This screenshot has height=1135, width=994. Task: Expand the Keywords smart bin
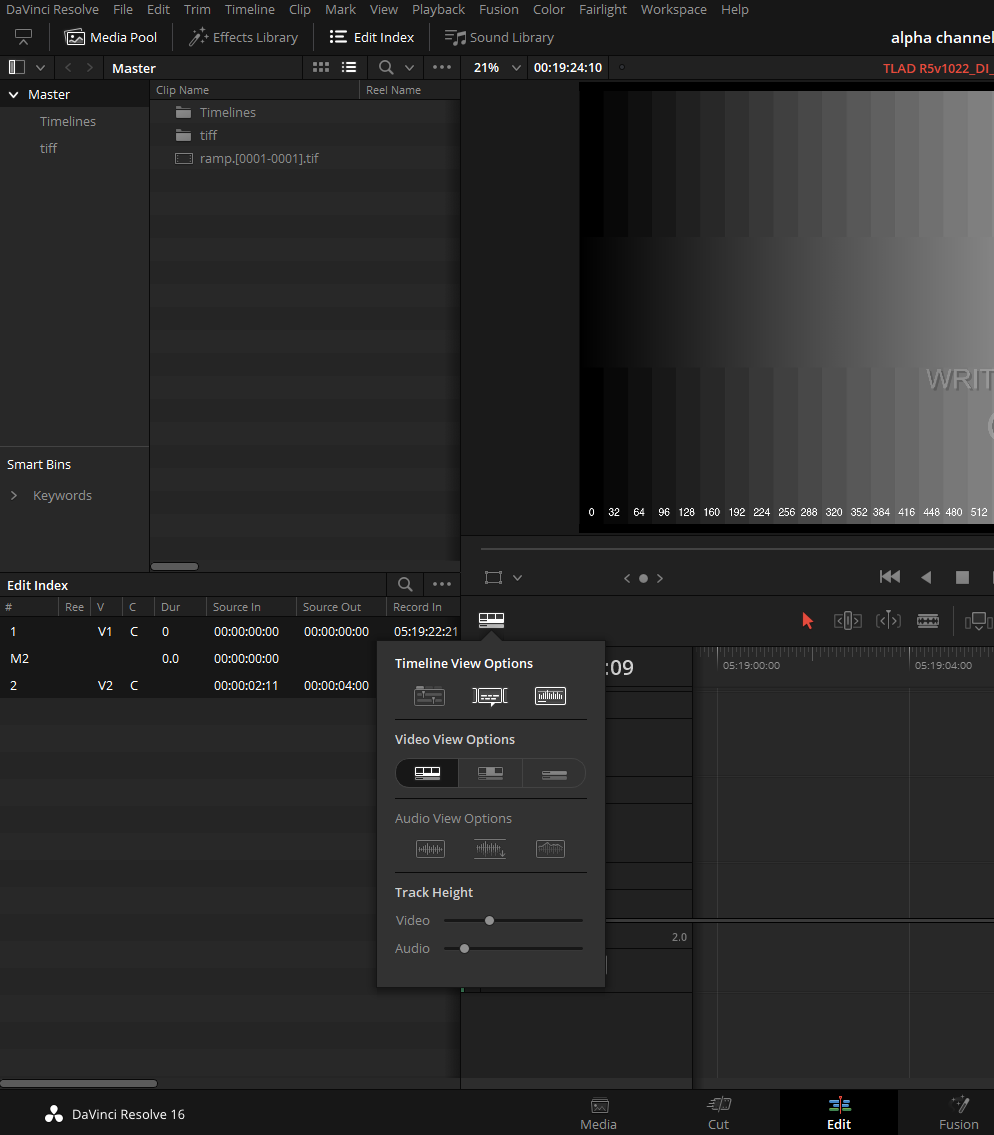(x=14, y=495)
